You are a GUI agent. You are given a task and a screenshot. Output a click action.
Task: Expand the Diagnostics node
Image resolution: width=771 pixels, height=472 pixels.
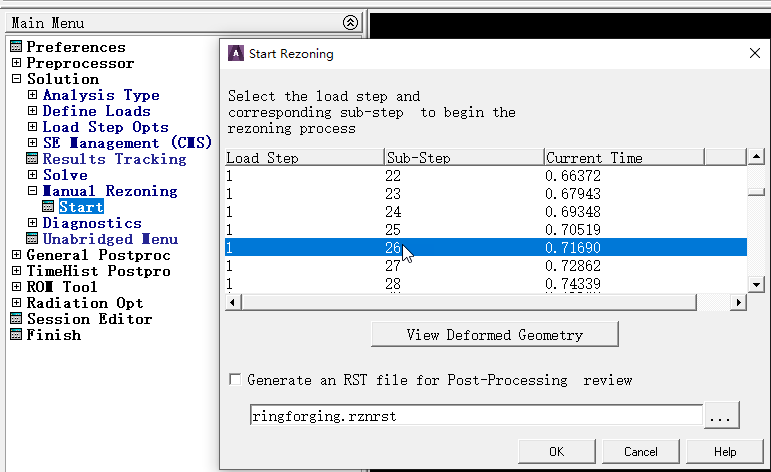point(32,223)
